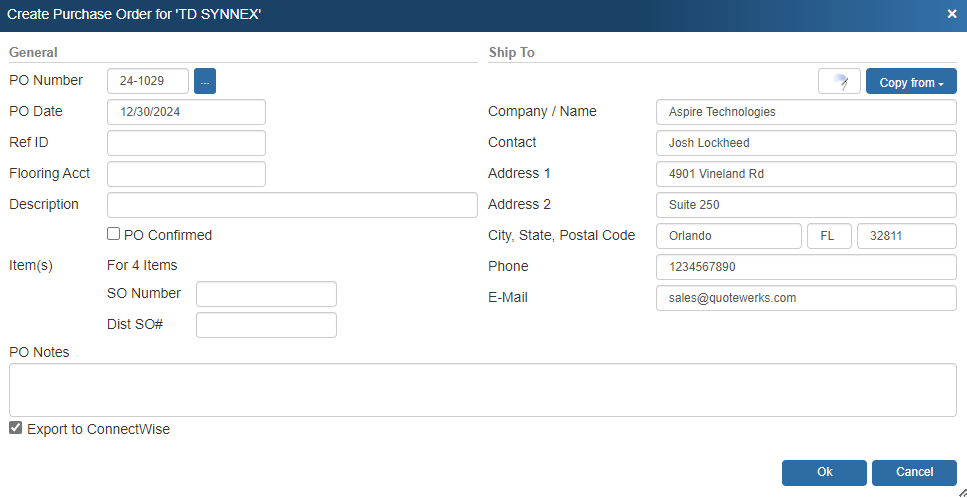
Task: Click into the PO Date field
Action: tap(186, 112)
